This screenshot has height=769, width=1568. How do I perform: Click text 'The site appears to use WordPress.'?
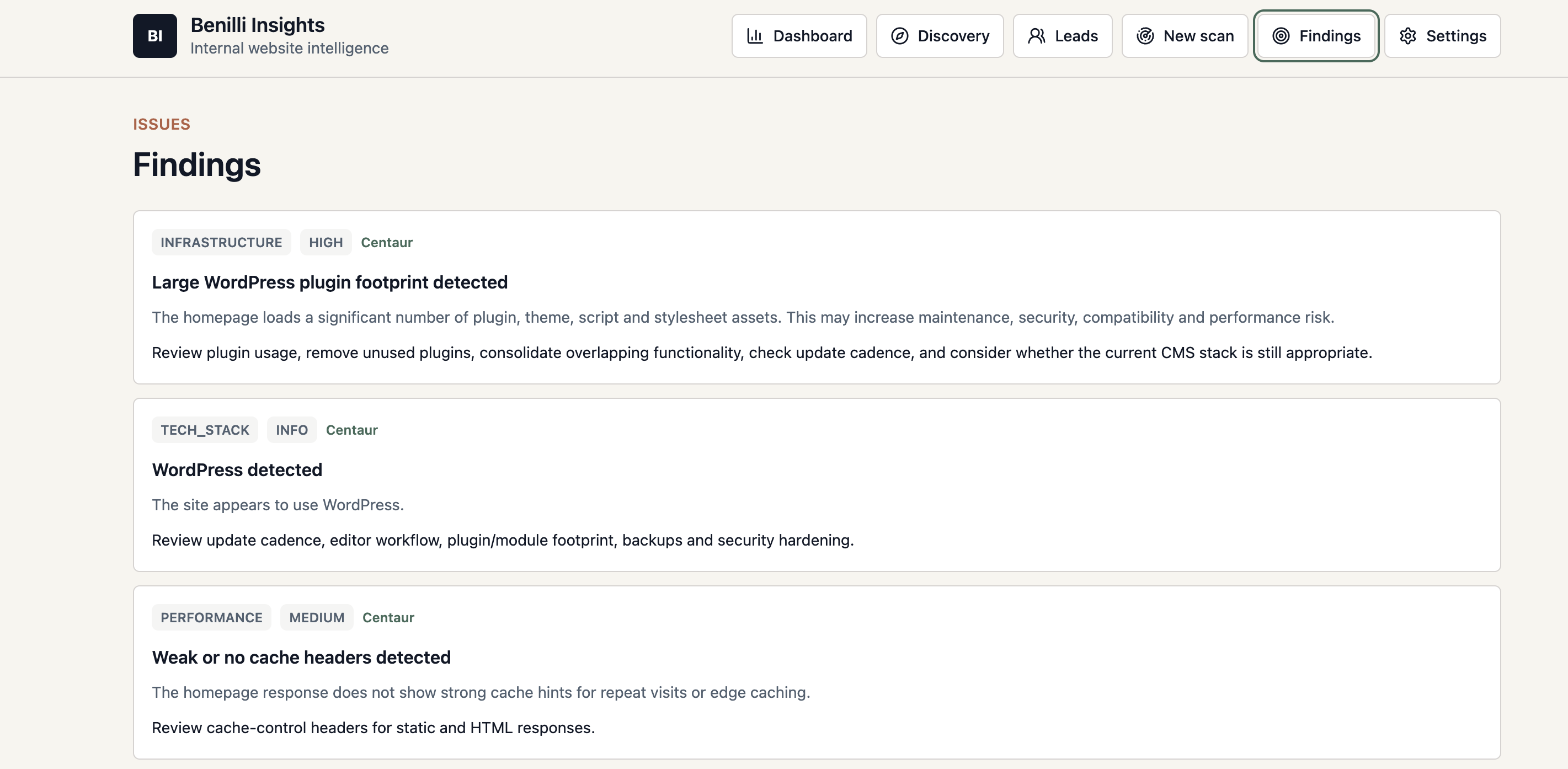[278, 504]
